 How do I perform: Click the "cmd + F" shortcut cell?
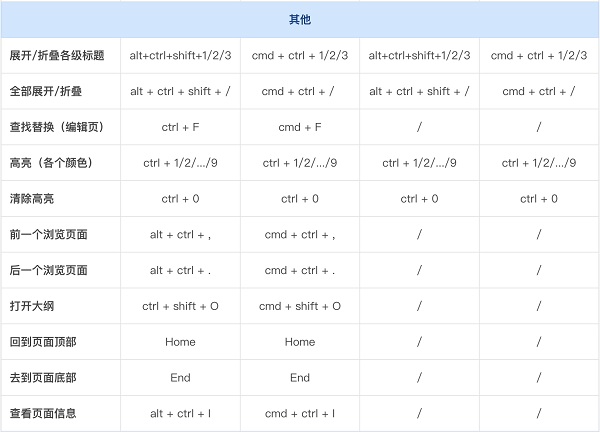coord(300,127)
